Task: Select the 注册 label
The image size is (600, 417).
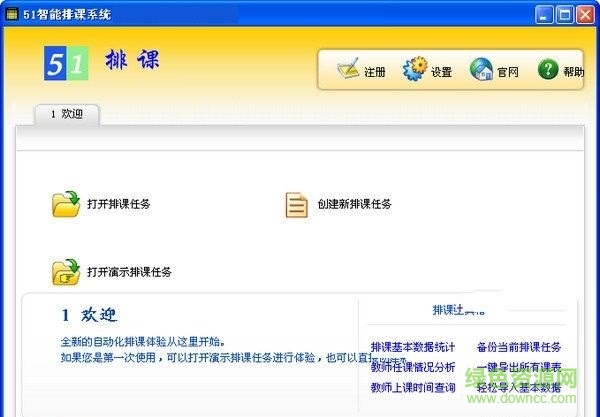Action: coord(375,72)
